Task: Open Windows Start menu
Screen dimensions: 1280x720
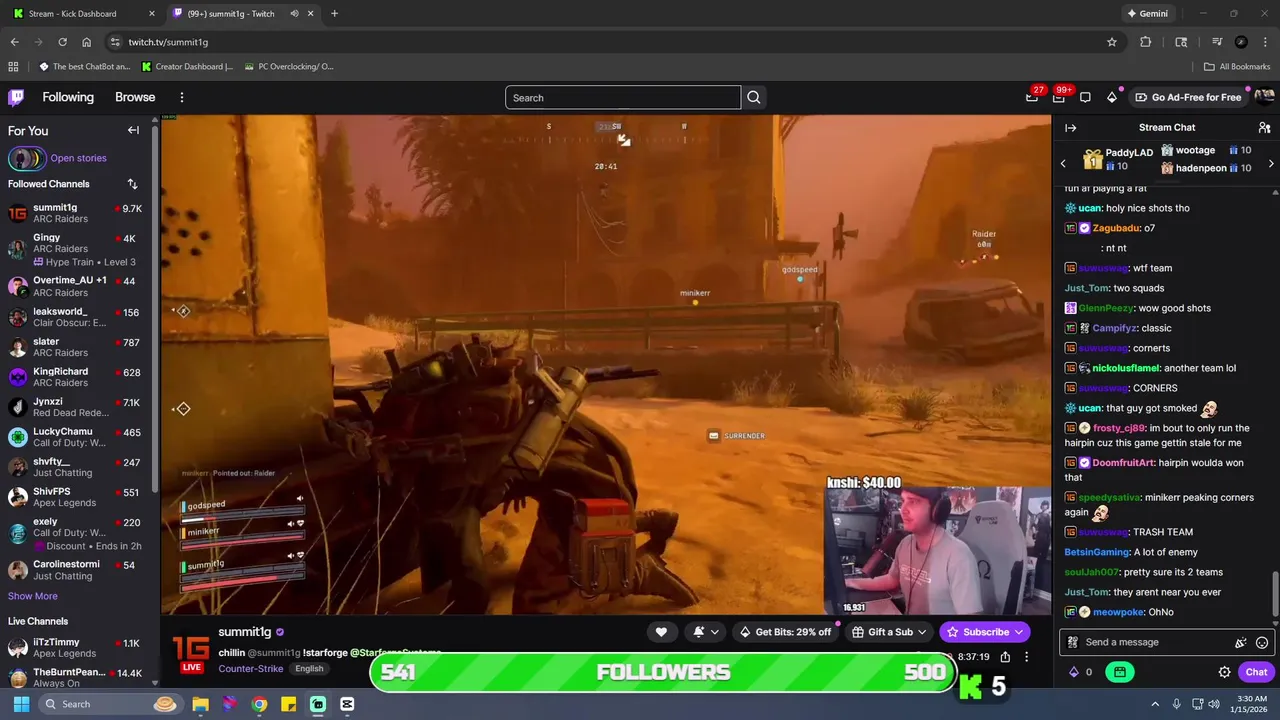Action: (21, 704)
